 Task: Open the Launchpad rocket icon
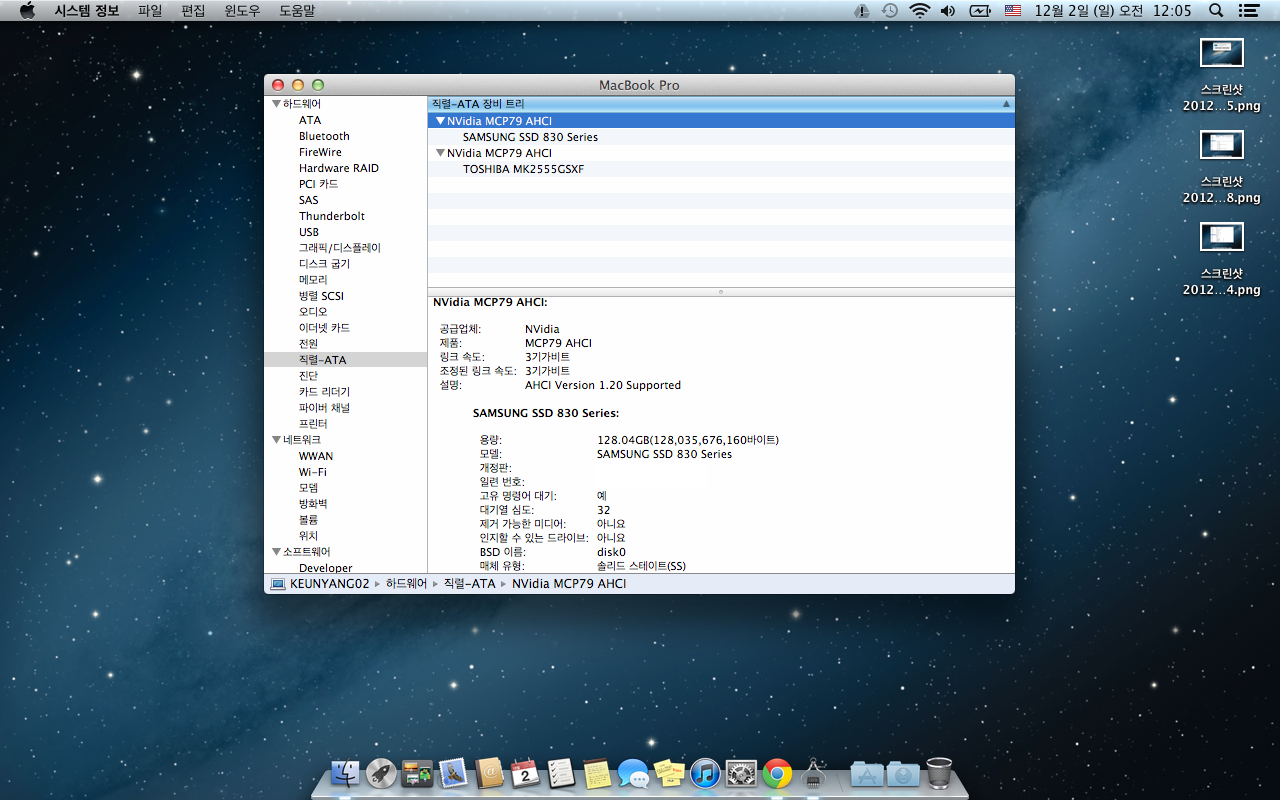[x=381, y=773]
